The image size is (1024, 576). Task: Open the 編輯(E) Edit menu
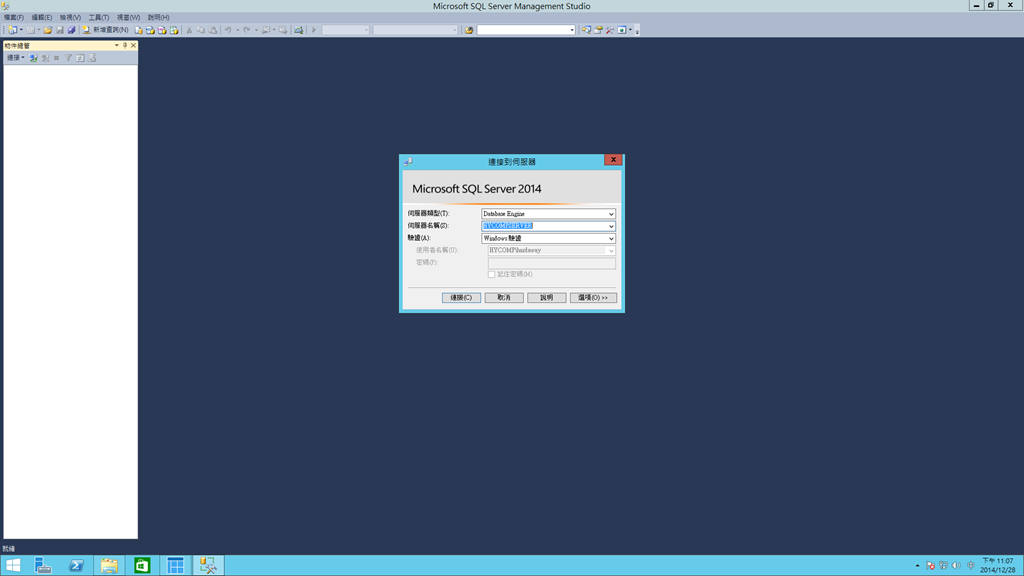pos(42,18)
